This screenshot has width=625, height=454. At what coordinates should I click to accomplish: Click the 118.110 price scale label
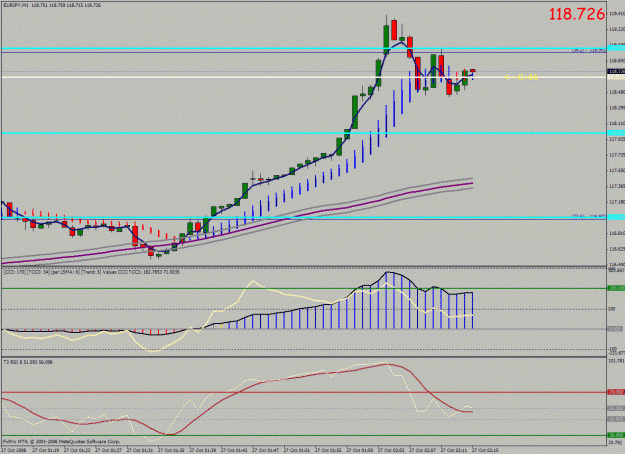(x=617, y=124)
